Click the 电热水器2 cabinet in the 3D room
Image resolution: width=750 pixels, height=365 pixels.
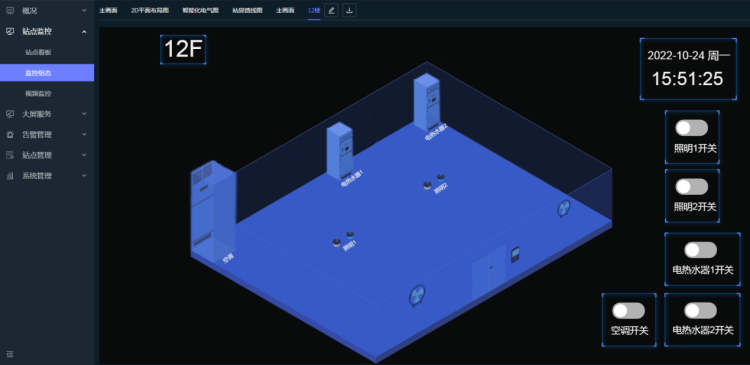click(x=427, y=102)
